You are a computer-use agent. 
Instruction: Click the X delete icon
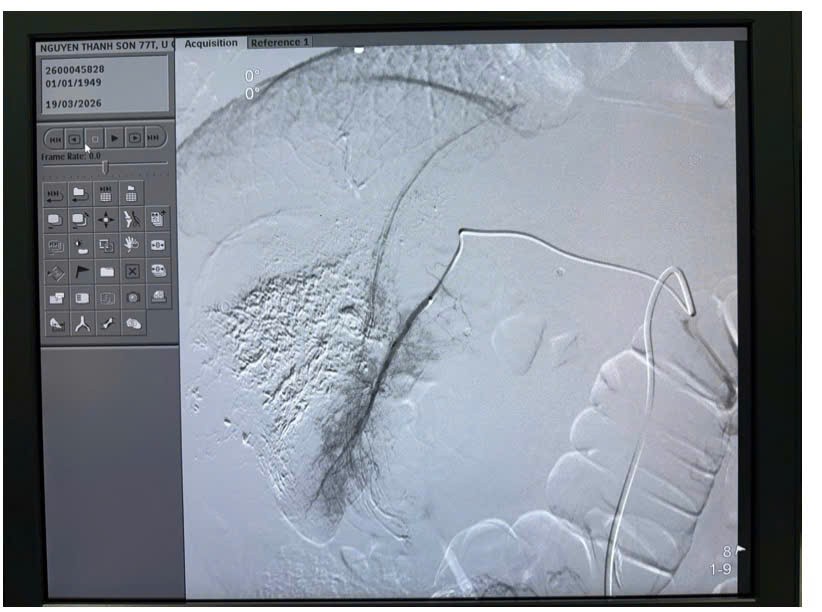click(132, 272)
